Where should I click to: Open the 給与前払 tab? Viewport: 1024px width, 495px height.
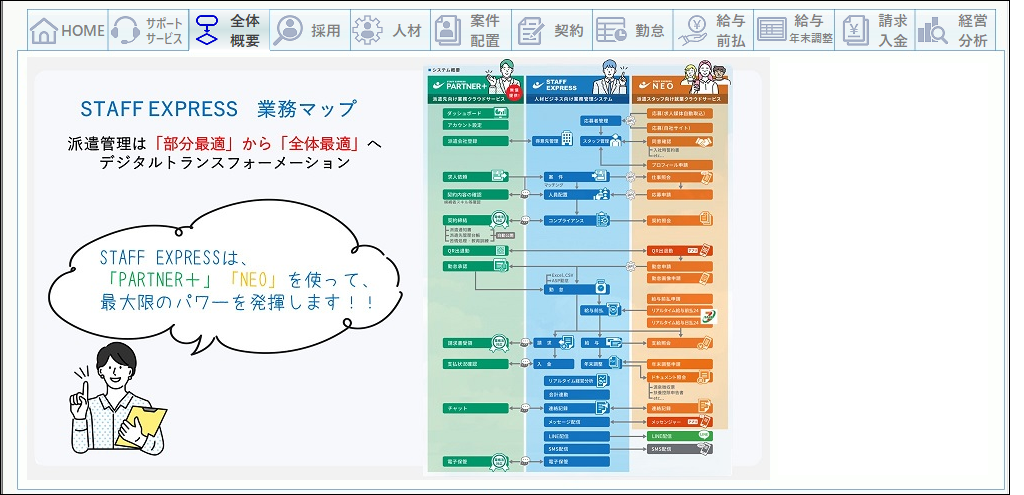(713, 30)
